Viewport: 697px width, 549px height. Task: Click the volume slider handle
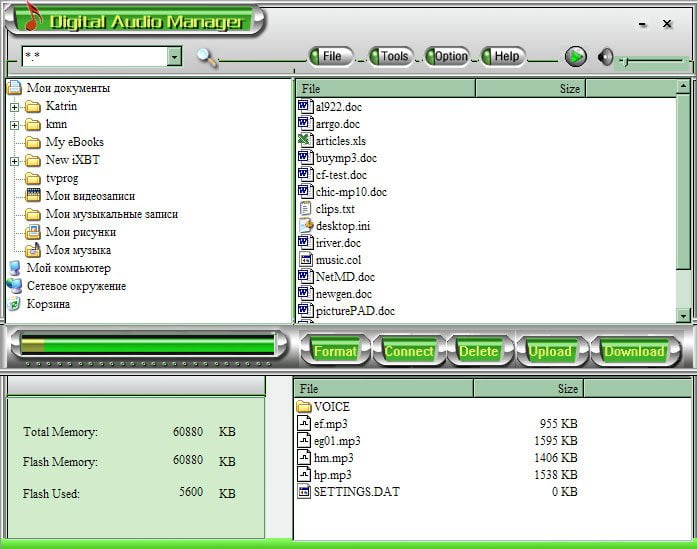click(626, 62)
